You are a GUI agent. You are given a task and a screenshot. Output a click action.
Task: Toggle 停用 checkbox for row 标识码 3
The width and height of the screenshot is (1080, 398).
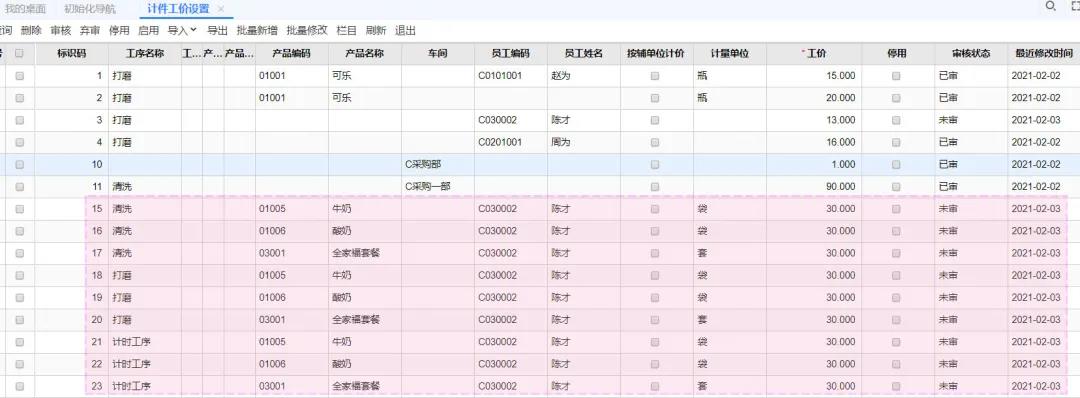coord(896,121)
